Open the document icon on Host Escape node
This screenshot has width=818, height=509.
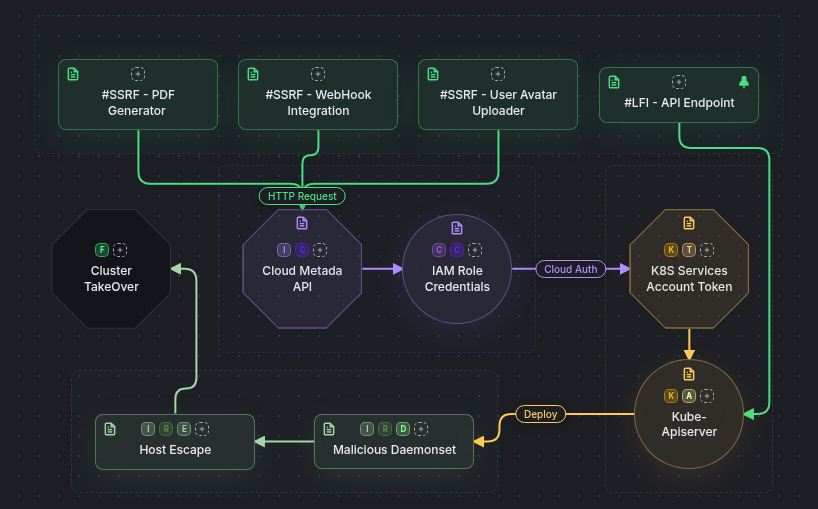coord(110,429)
